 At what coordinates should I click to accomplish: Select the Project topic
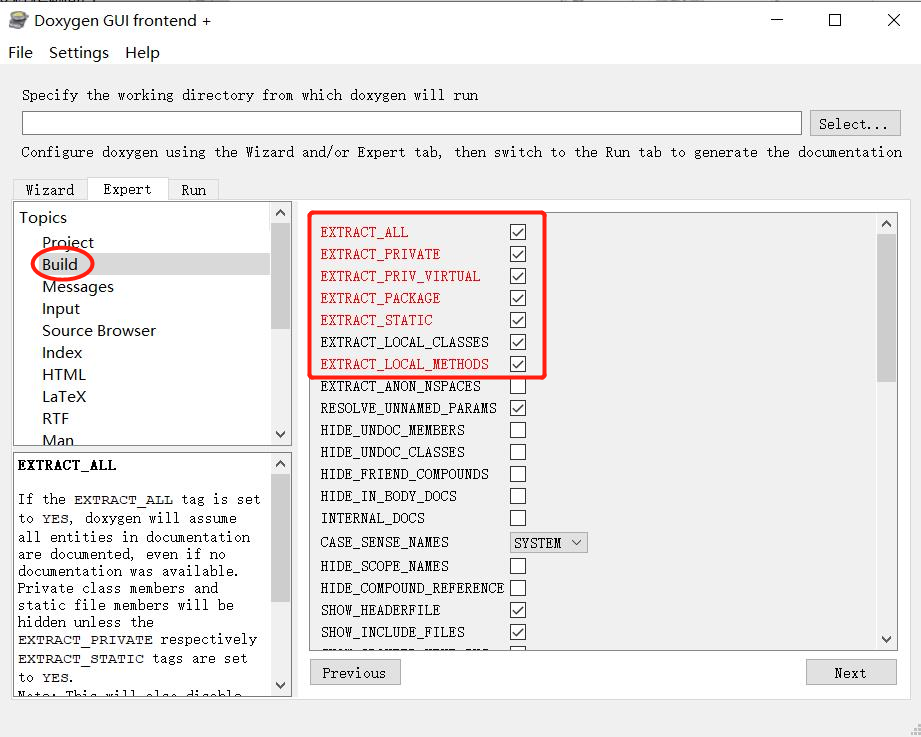(x=68, y=243)
